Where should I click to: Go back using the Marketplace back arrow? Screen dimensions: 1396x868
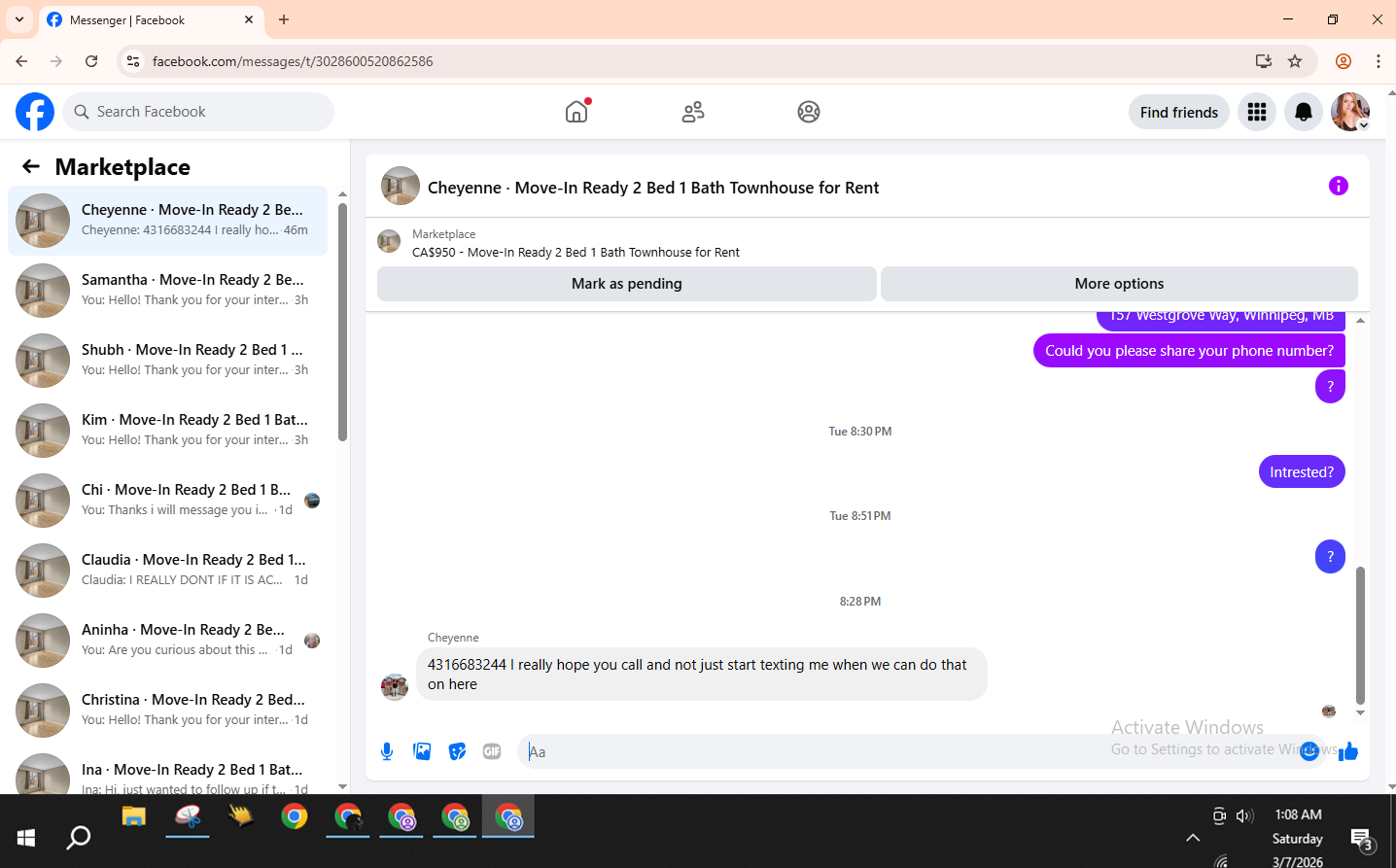pyautogui.click(x=31, y=166)
